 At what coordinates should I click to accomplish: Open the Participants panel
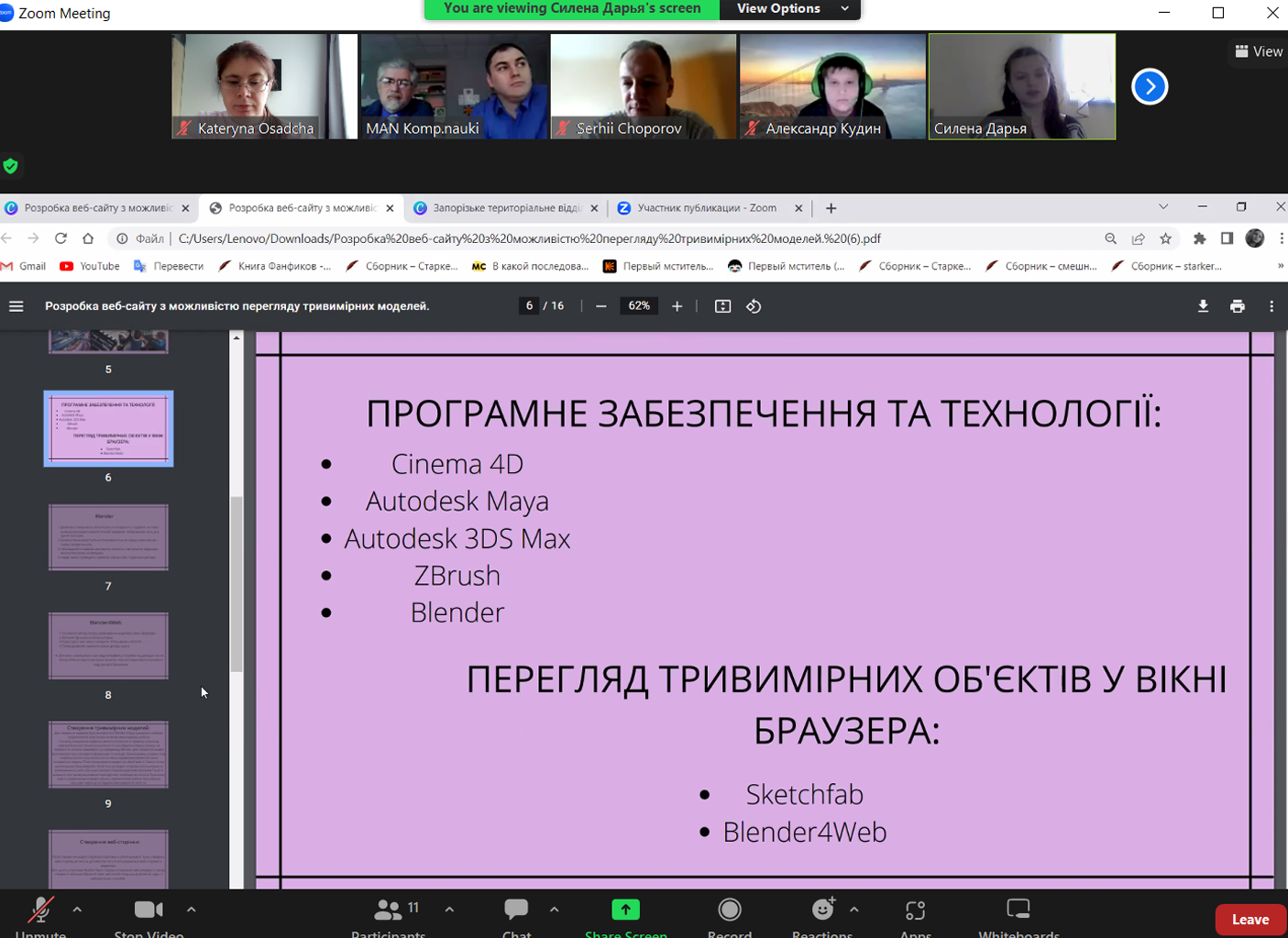(389, 910)
